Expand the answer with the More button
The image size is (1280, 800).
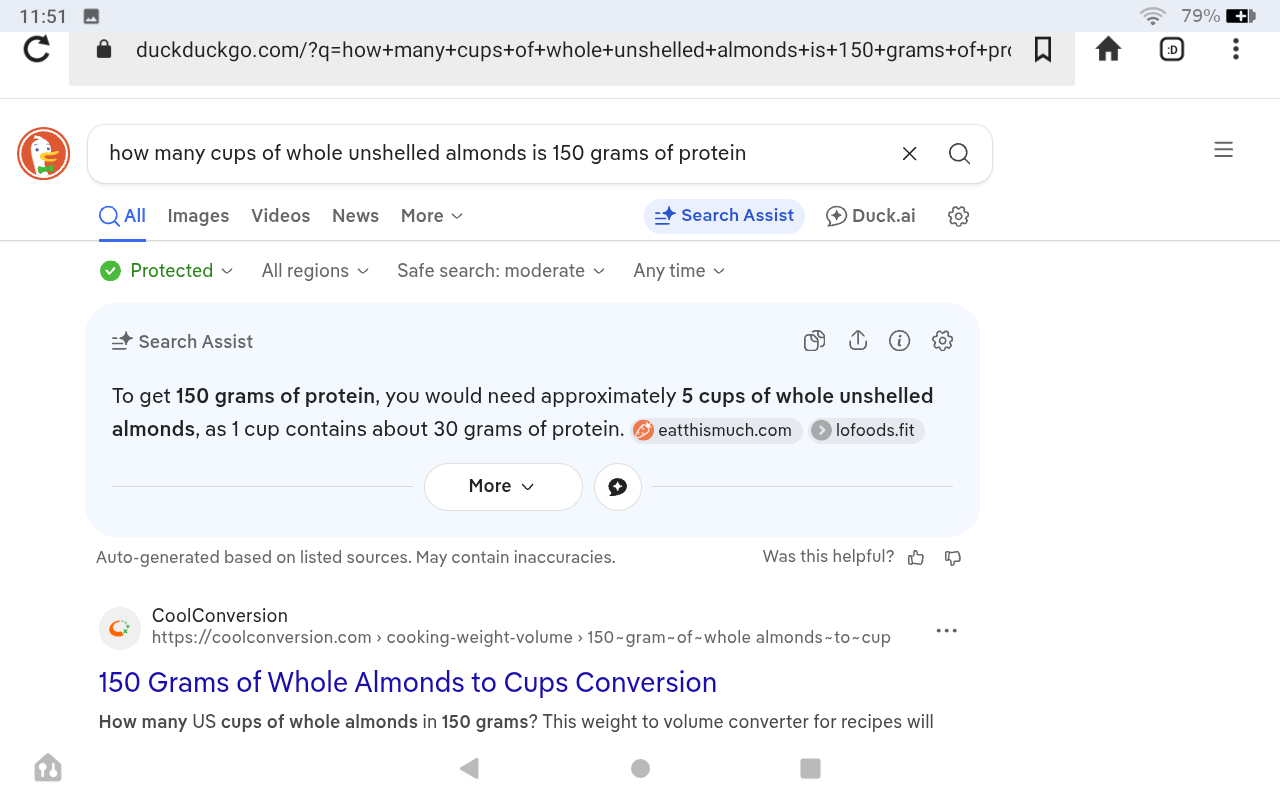503,486
